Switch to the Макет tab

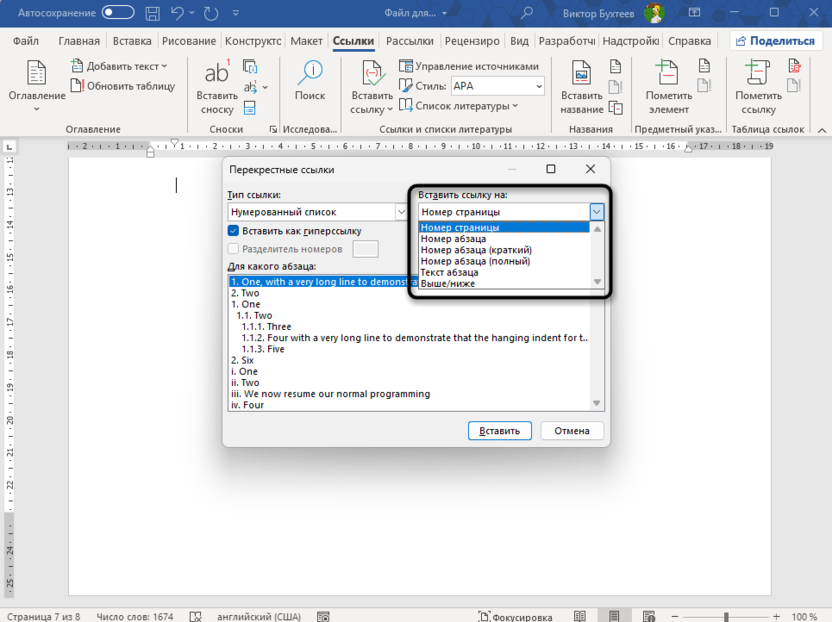[x=306, y=41]
